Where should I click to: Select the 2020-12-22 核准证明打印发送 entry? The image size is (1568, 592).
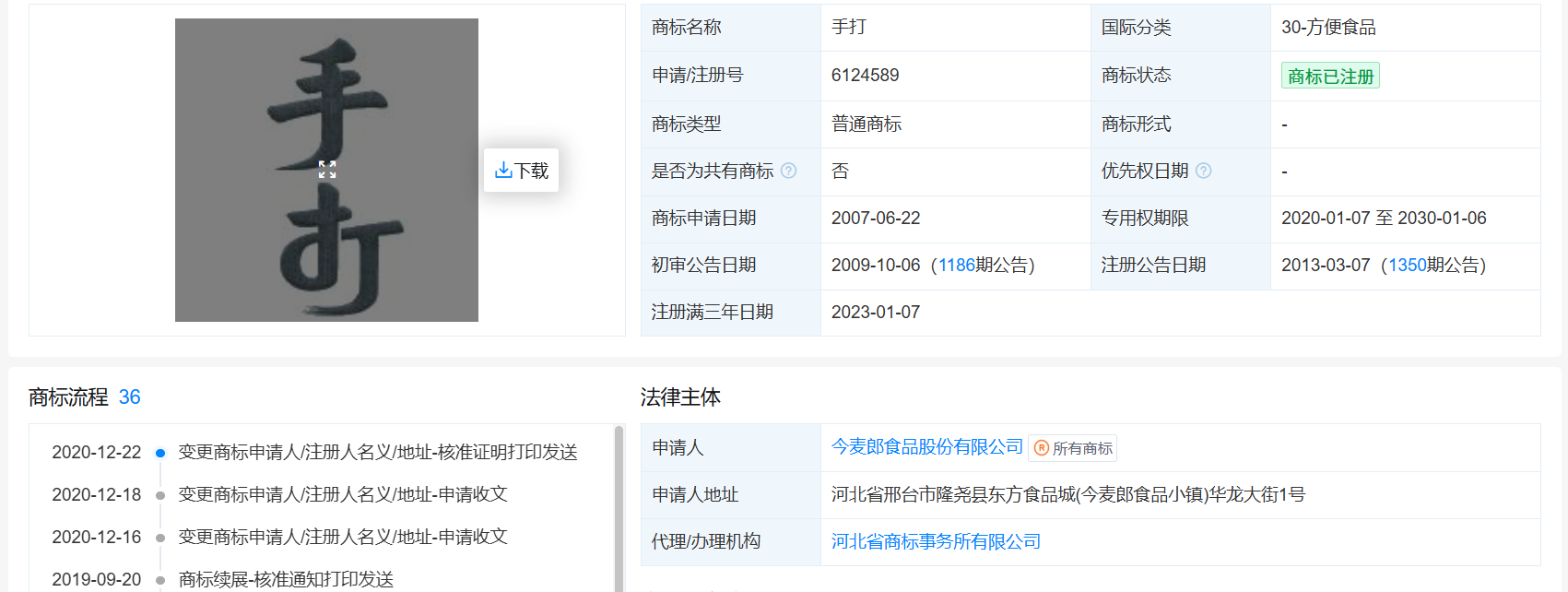click(x=377, y=453)
